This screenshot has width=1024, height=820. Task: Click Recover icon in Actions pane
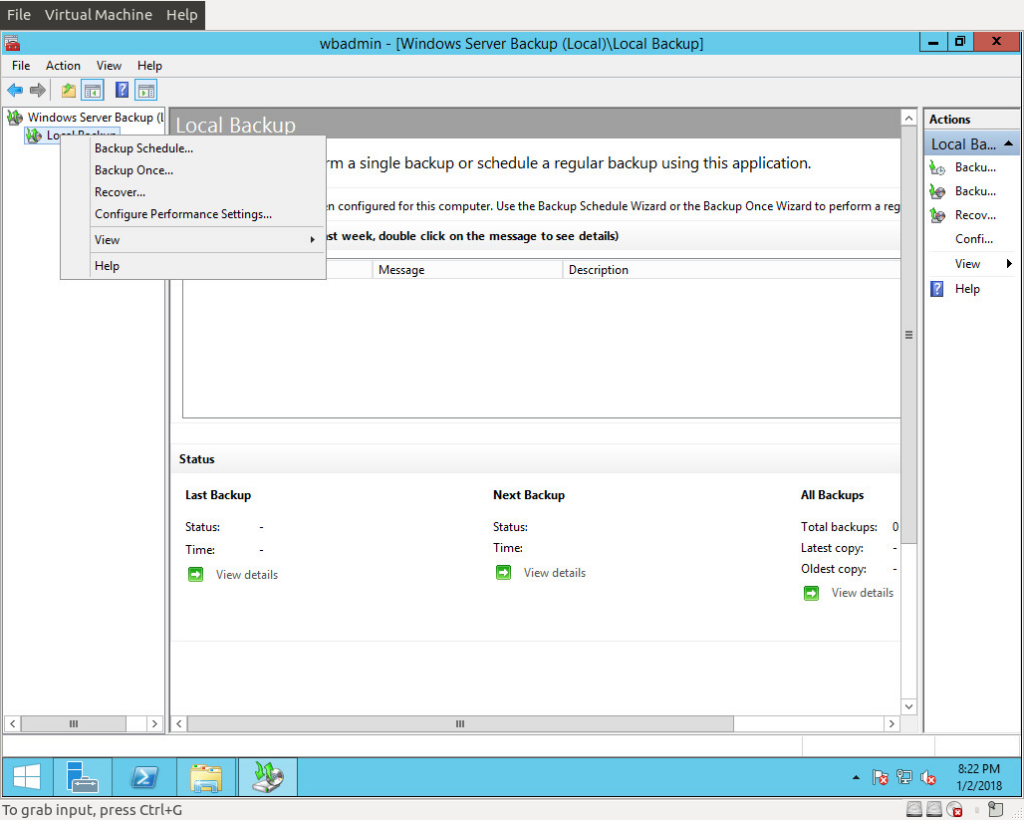coord(938,215)
